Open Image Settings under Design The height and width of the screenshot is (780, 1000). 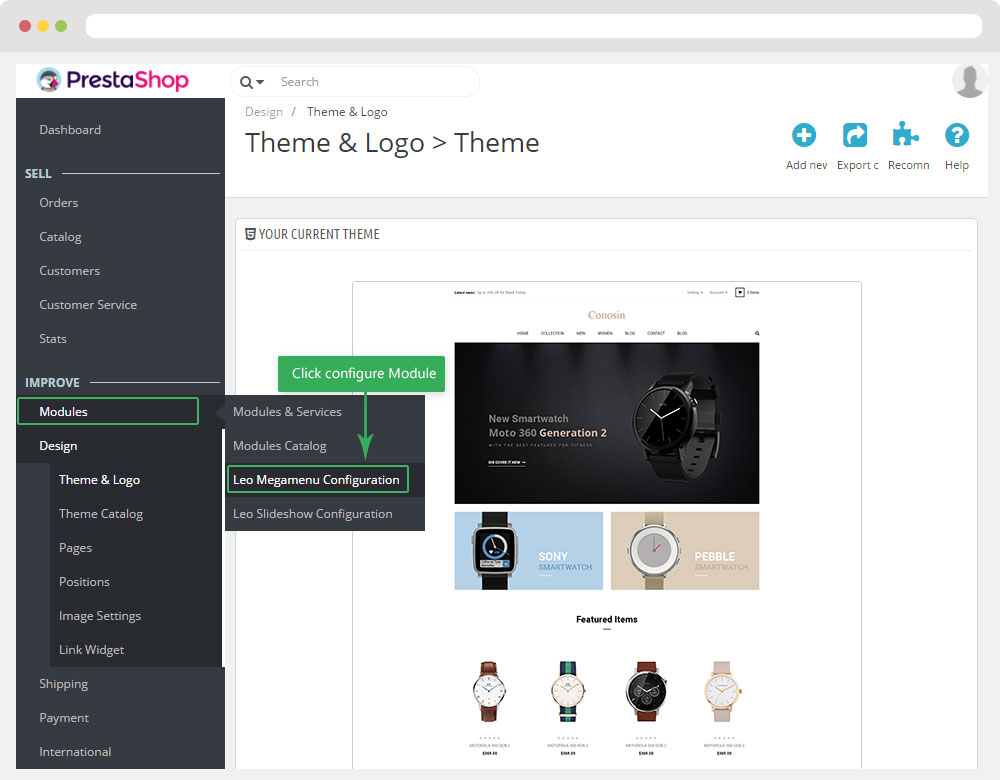tap(100, 616)
